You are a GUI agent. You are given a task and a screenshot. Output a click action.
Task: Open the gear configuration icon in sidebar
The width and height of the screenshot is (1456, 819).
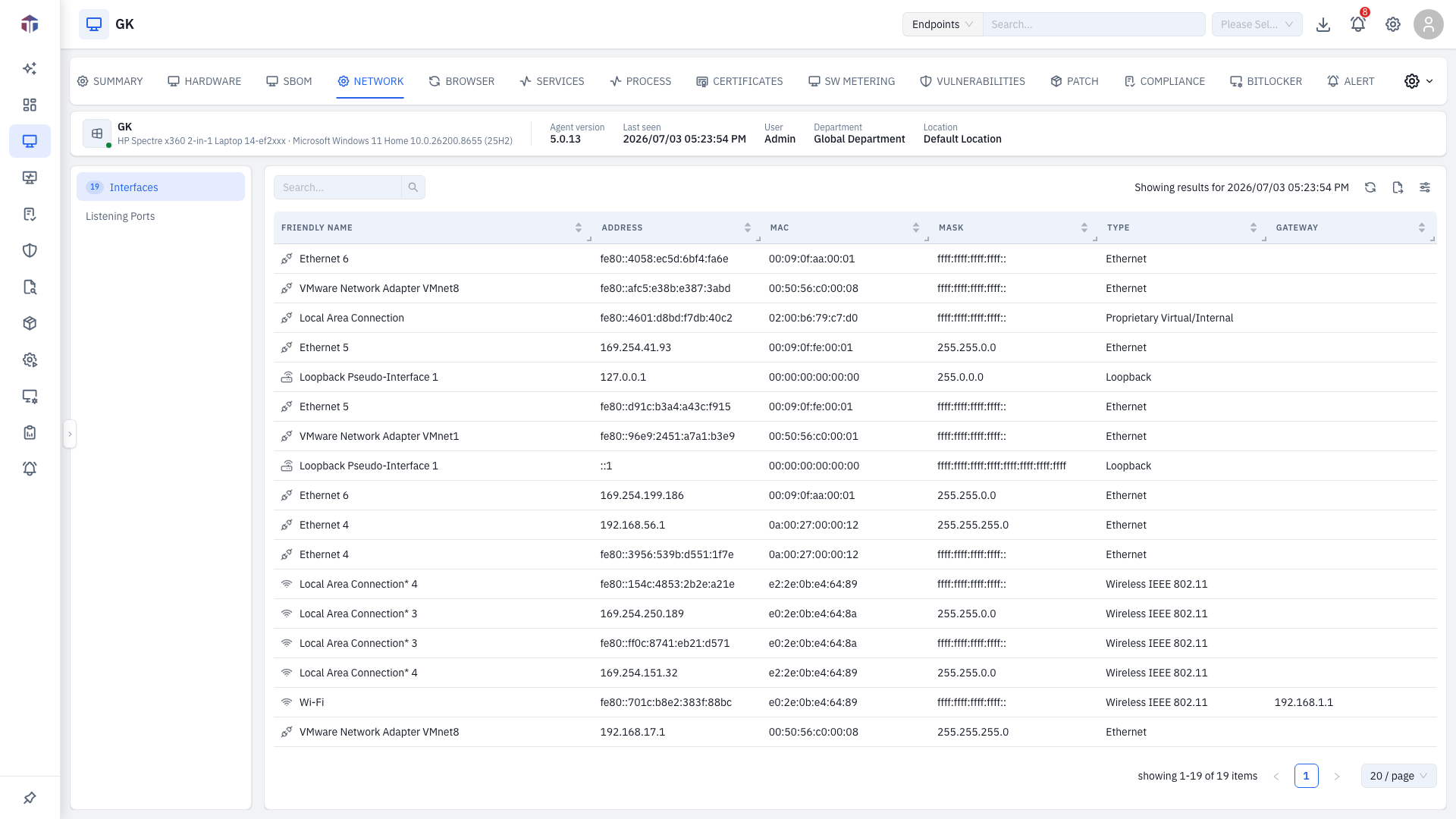pyautogui.click(x=30, y=359)
